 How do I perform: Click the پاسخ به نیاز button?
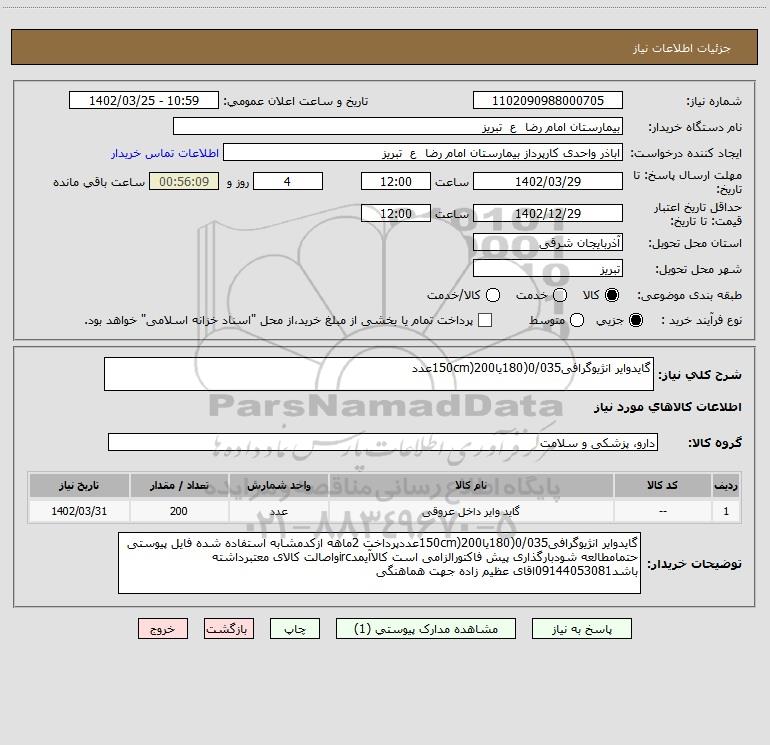point(582,629)
